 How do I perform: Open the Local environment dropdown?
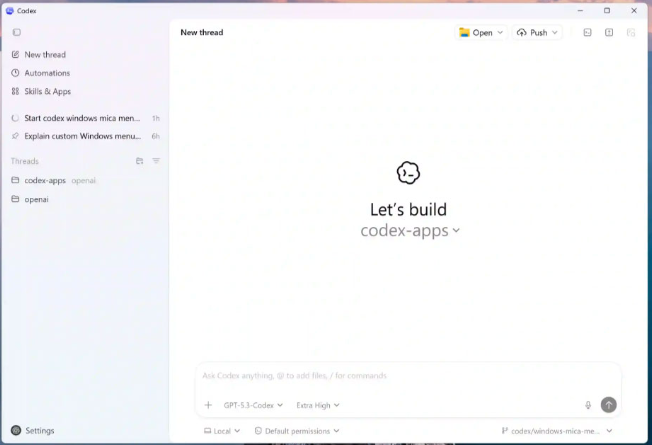coord(222,431)
